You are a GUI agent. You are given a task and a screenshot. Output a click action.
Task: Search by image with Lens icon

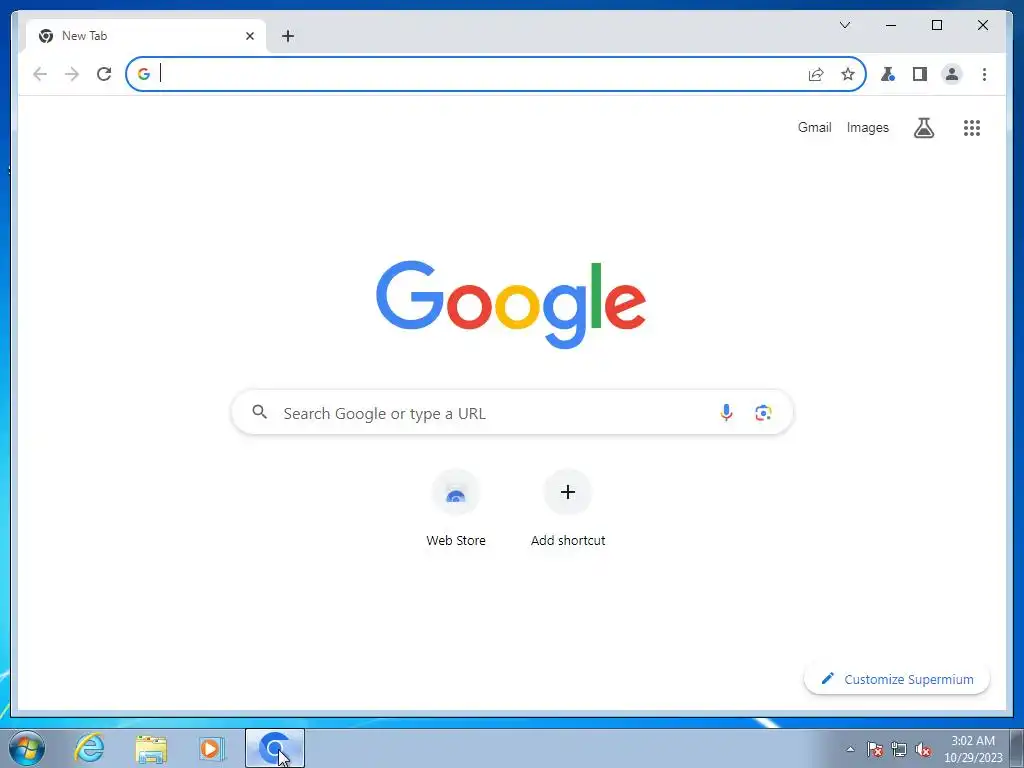[x=763, y=413]
